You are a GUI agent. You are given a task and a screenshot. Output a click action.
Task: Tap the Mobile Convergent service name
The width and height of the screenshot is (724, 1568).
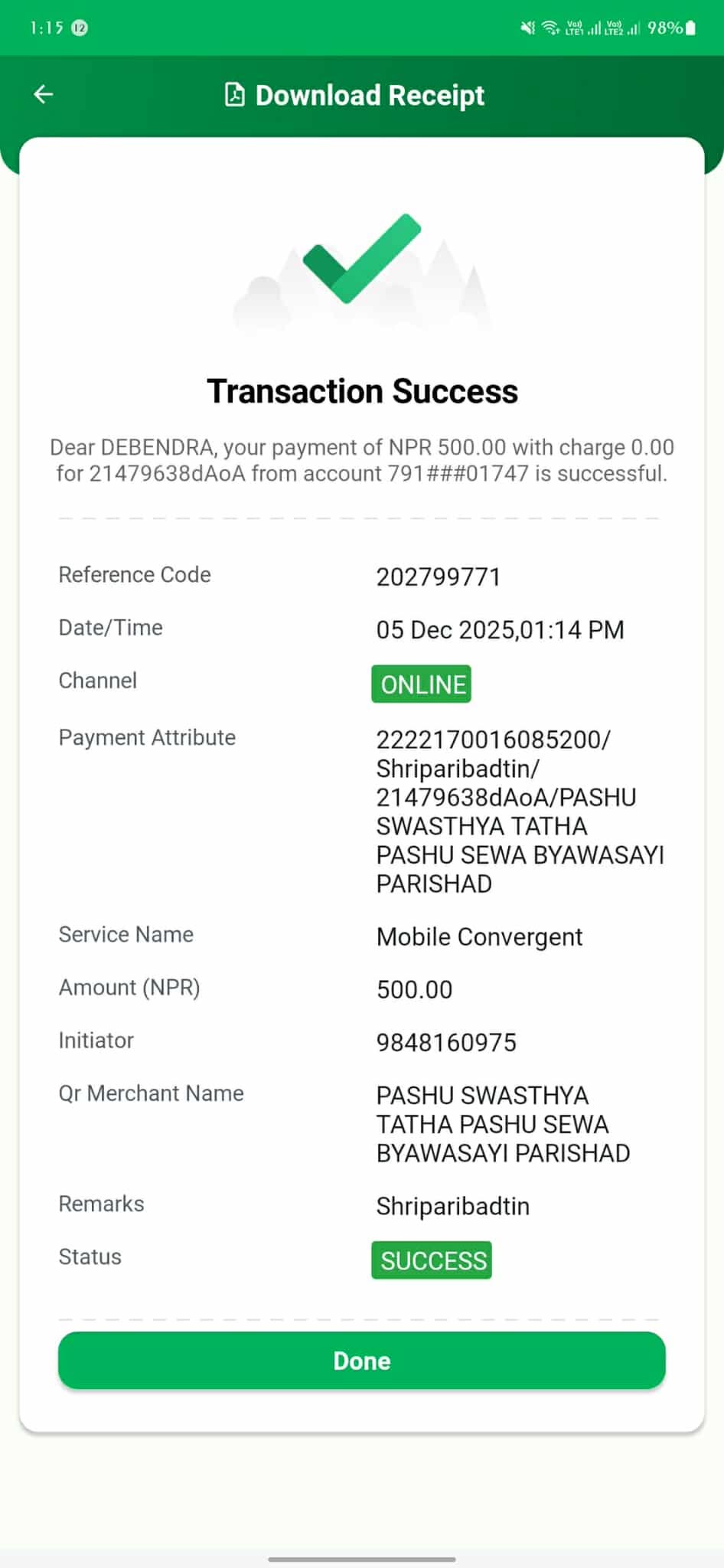point(479,936)
